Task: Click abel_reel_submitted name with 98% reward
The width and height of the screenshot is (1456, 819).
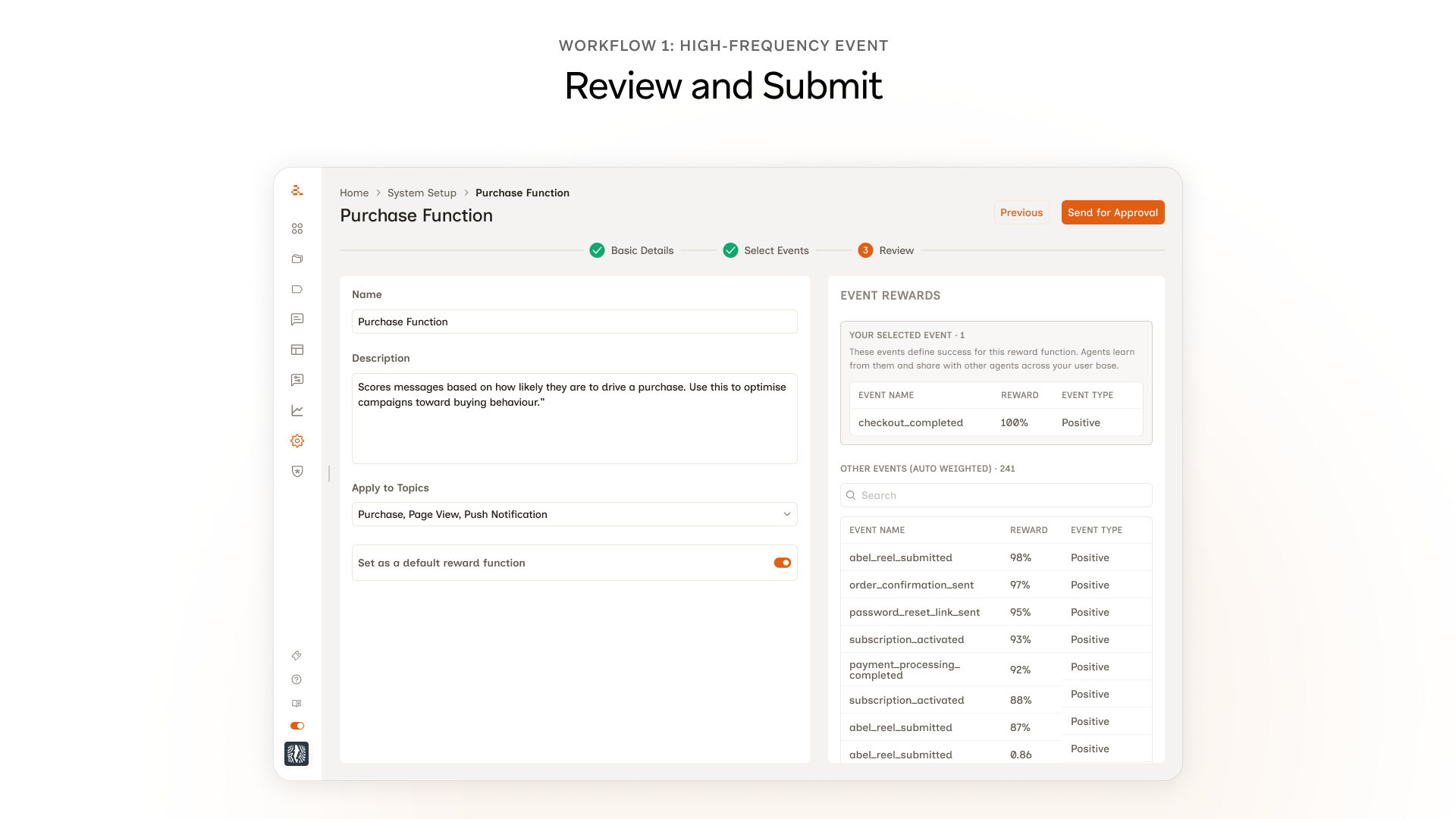Action: (x=901, y=557)
